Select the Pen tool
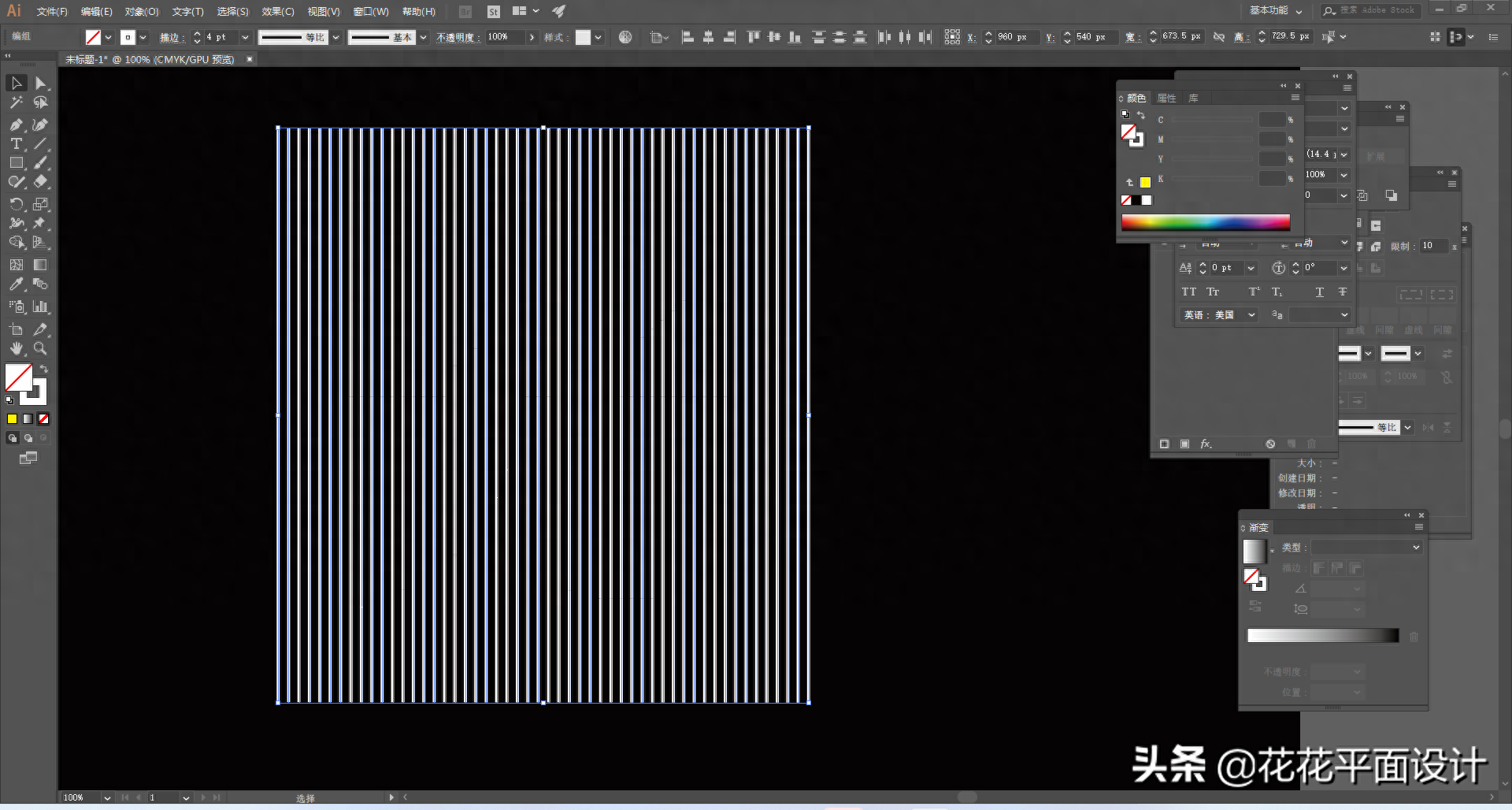Image resolution: width=1512 pixels, height=810 pixels. 16,124
